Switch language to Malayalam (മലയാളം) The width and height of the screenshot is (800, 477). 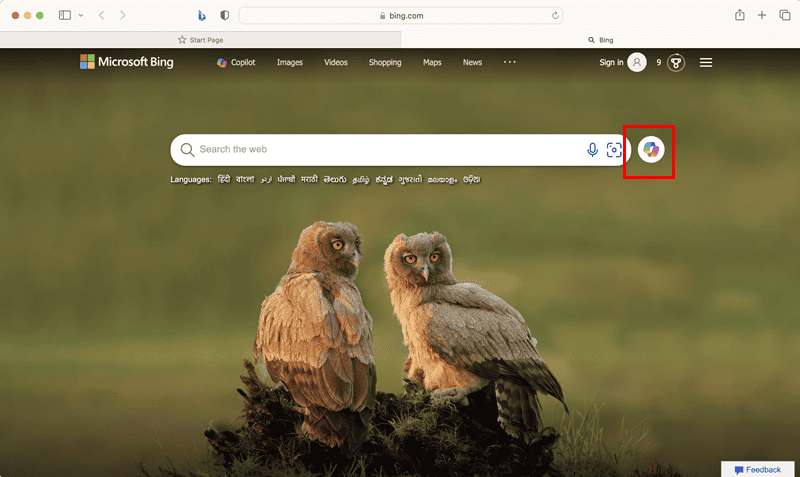coord(442,180)
